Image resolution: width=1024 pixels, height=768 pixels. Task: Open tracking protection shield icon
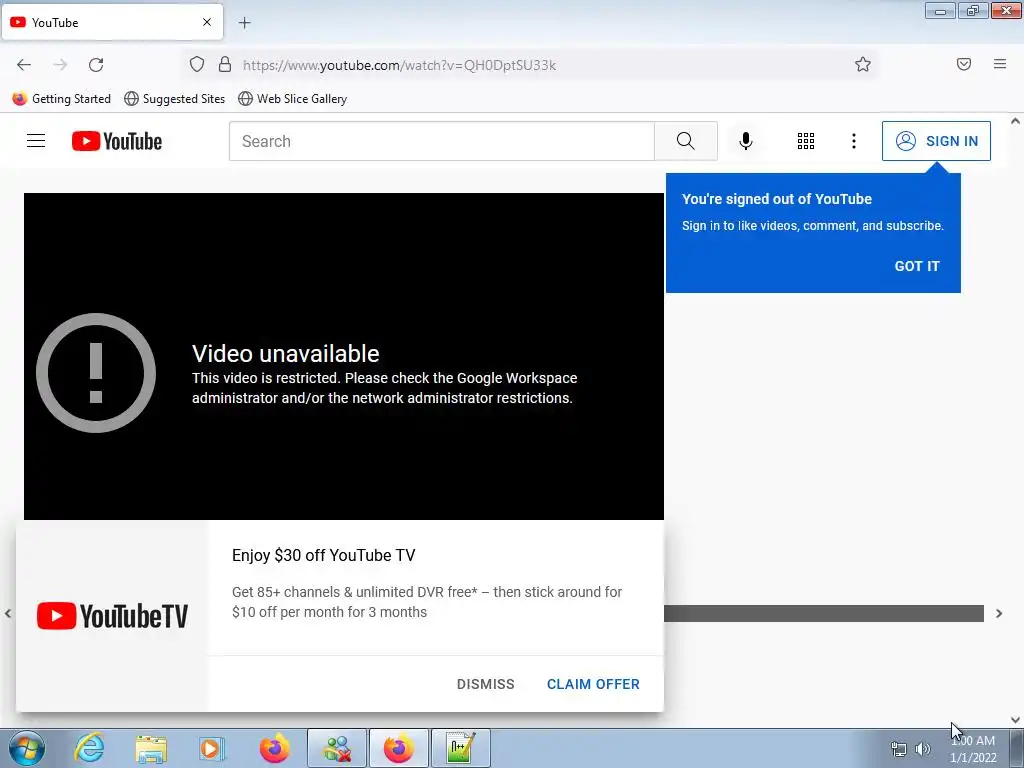coord(197,65)
